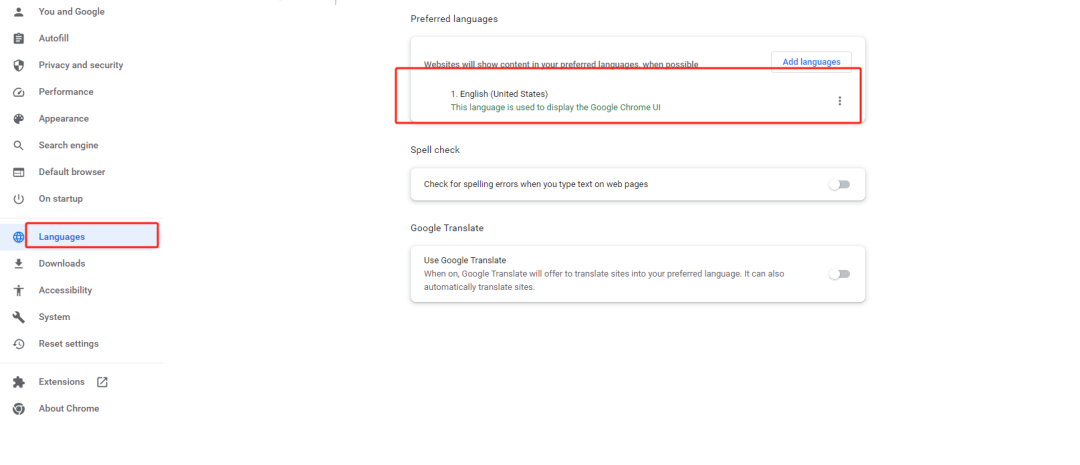Select Reset settings in the sidebar
The height and width of the screenshot is (465, 1080).
[x=68, y=344]
